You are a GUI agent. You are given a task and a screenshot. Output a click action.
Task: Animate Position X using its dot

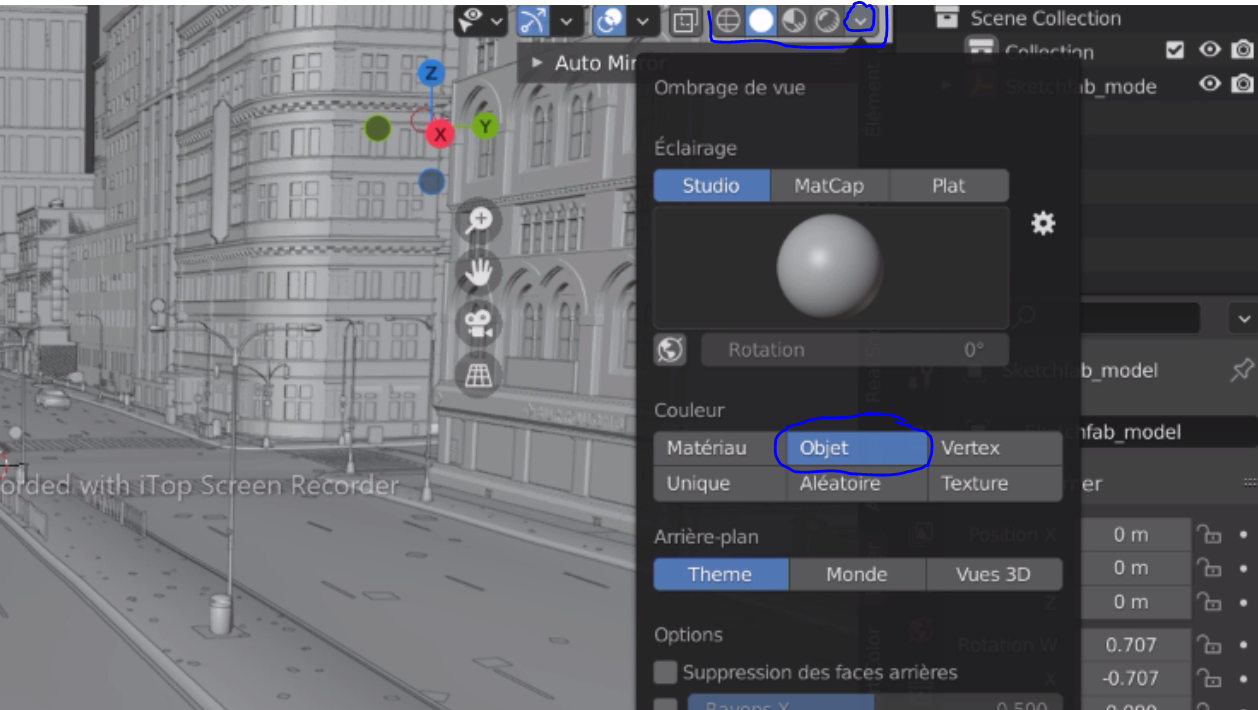tap(1243, 536)
